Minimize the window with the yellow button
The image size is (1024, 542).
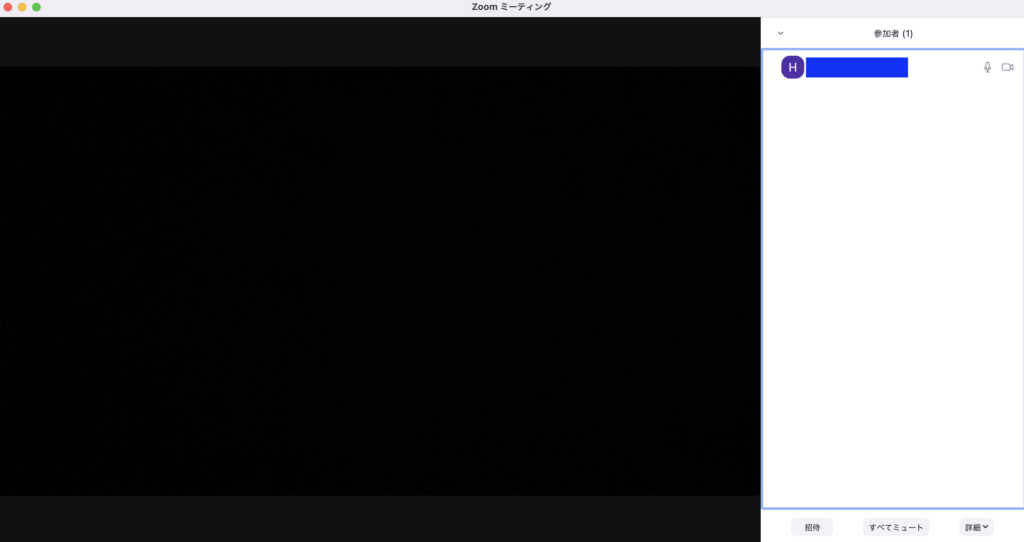(x=22, y=7)
